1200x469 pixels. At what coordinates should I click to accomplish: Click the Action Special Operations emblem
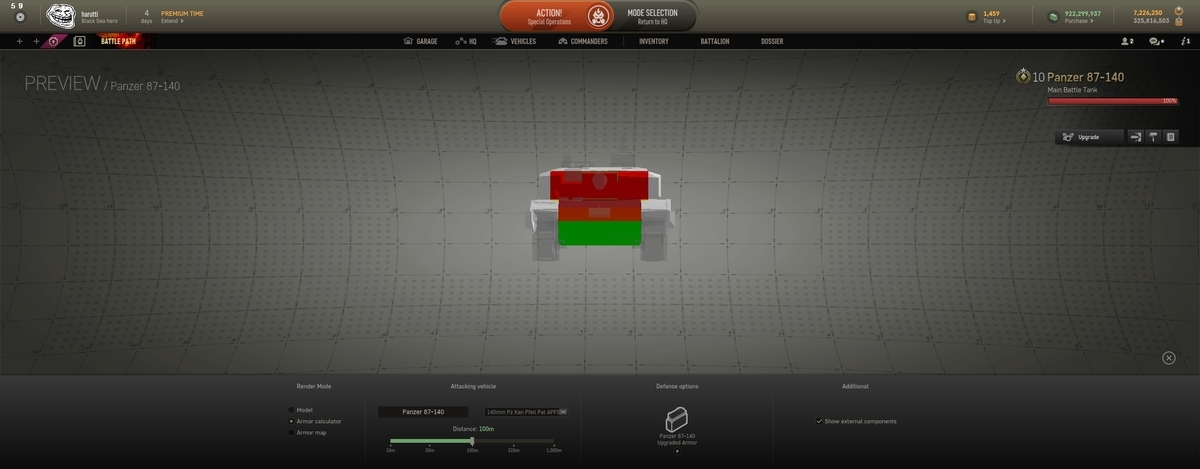coord(599,15)
